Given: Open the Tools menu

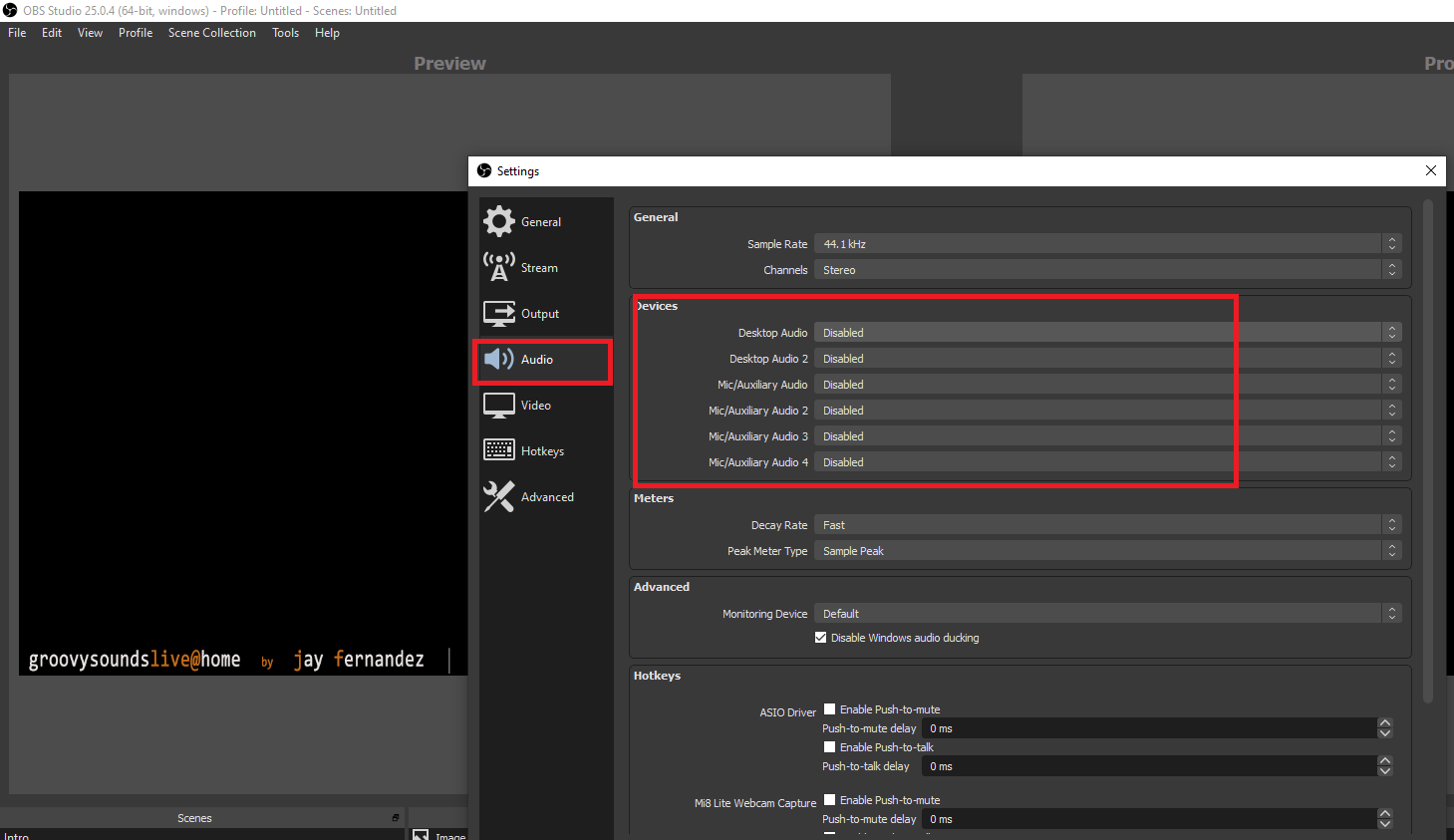Looking at the screenshot, I should click(286, 33).
